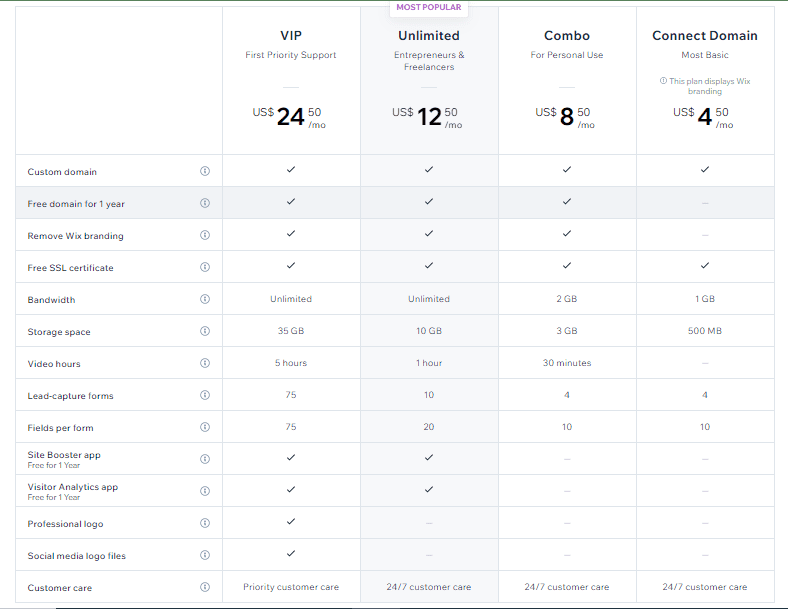The image size is (788, 609).
Task: Click the Combo price US$ 8.50 per month
Action: (565, 117)
